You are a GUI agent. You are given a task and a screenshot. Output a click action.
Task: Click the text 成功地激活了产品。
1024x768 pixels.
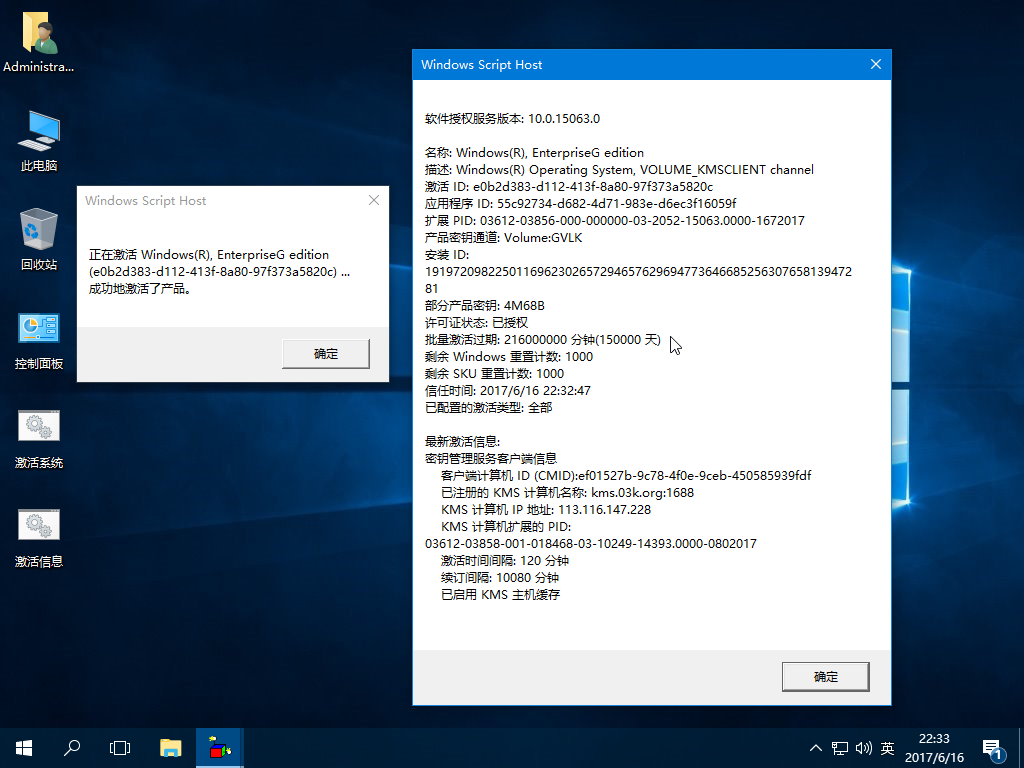tap(140, 289)
